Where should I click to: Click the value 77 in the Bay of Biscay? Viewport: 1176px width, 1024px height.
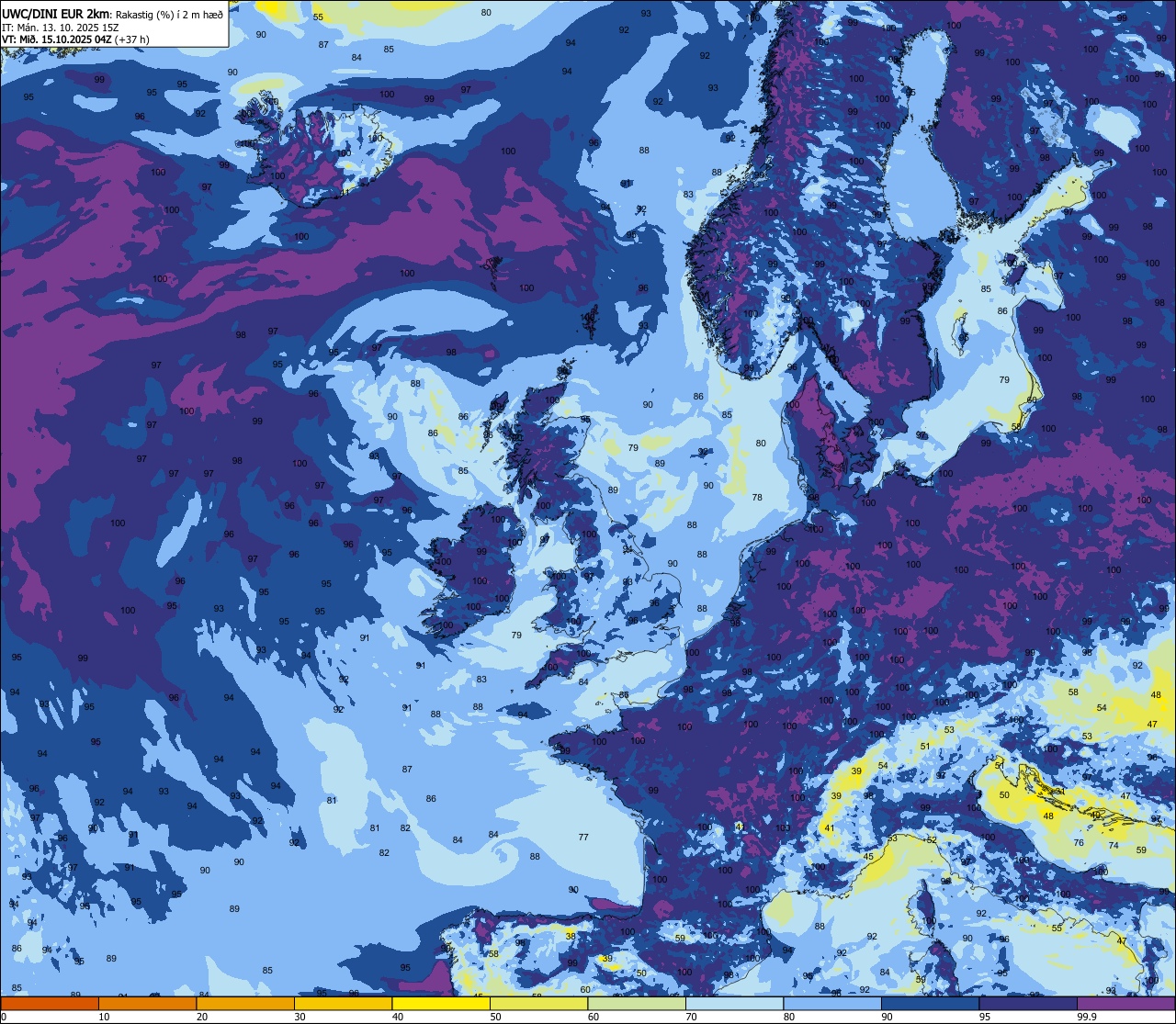[x=583, y=837]
